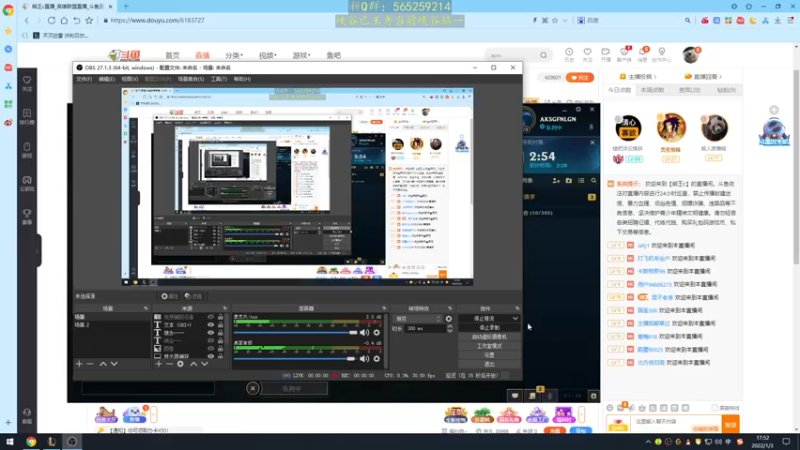Expand Douyu 分类 category menu
Viewport: 800px width, 450px height.
pos(234,55)
